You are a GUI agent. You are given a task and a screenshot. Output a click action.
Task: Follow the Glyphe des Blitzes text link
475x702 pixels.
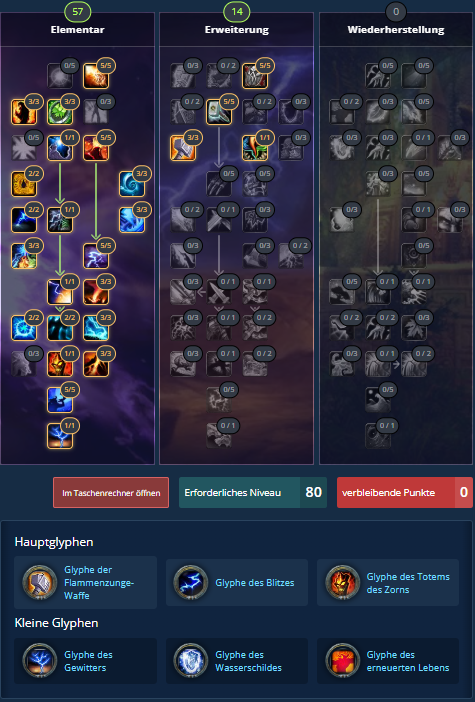click(x=255, y=582)
